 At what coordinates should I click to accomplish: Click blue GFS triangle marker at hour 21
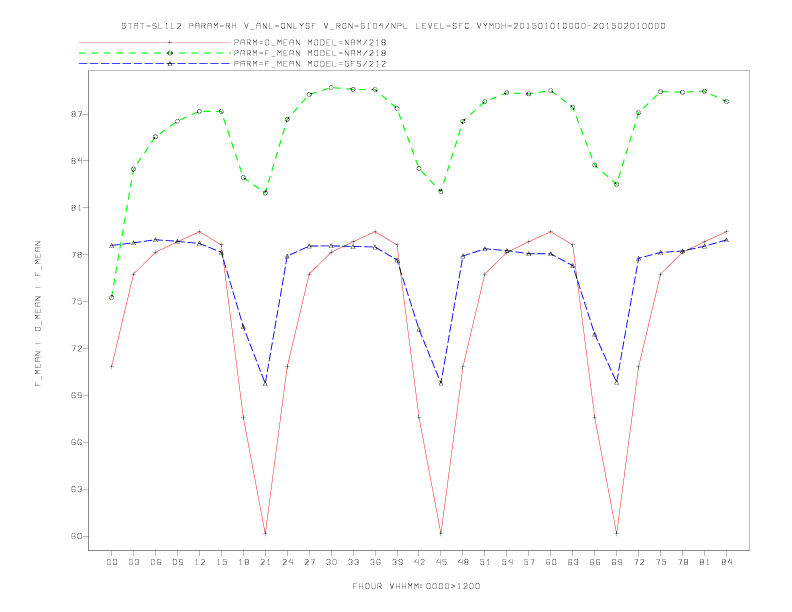pyautogui.click(x=265, y=384)
